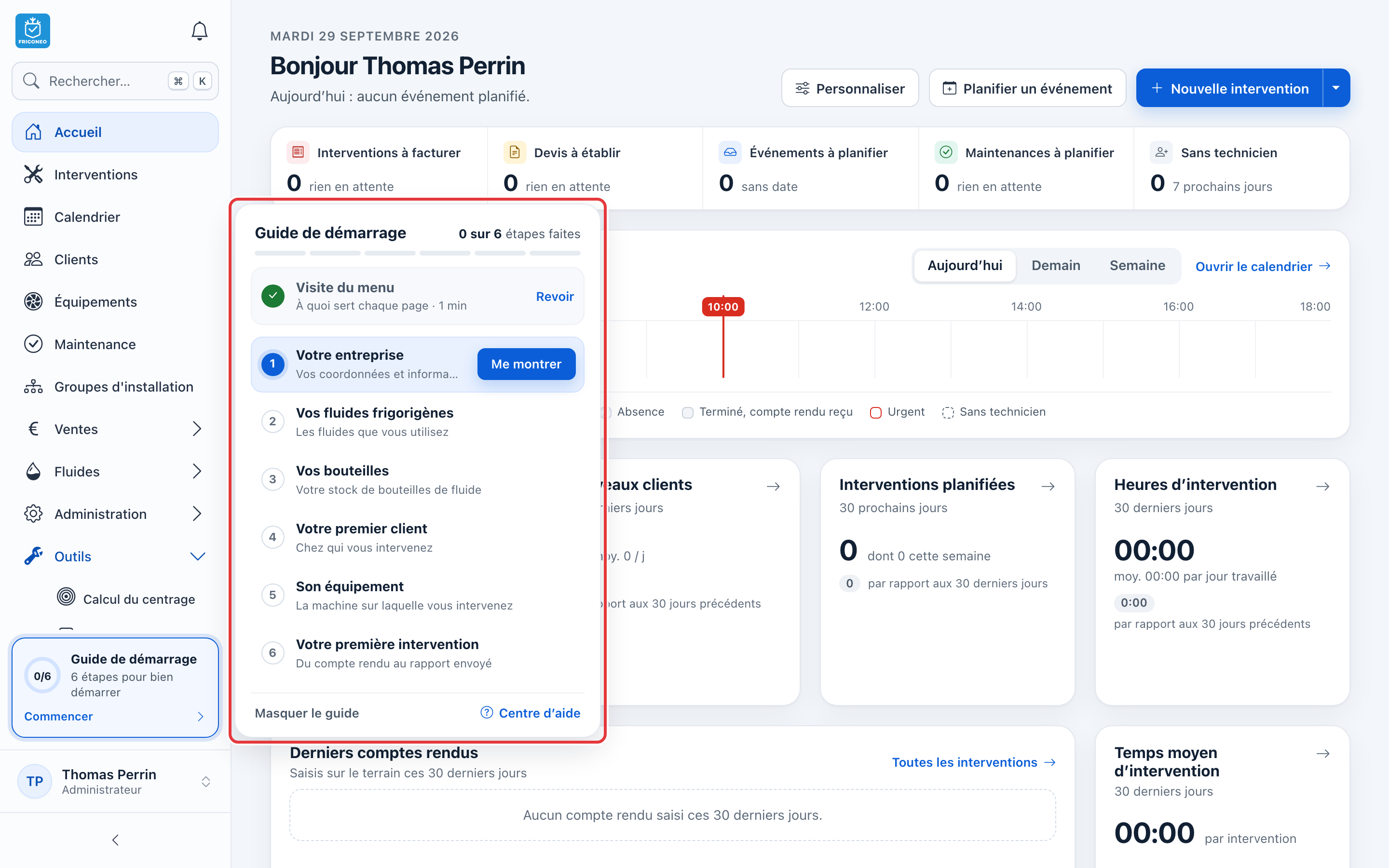Open the Calendrier sidebar item

click(115, 217)
